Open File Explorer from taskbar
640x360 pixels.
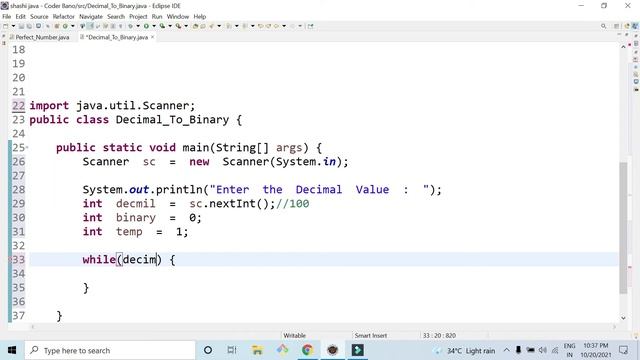click(257, 350)
